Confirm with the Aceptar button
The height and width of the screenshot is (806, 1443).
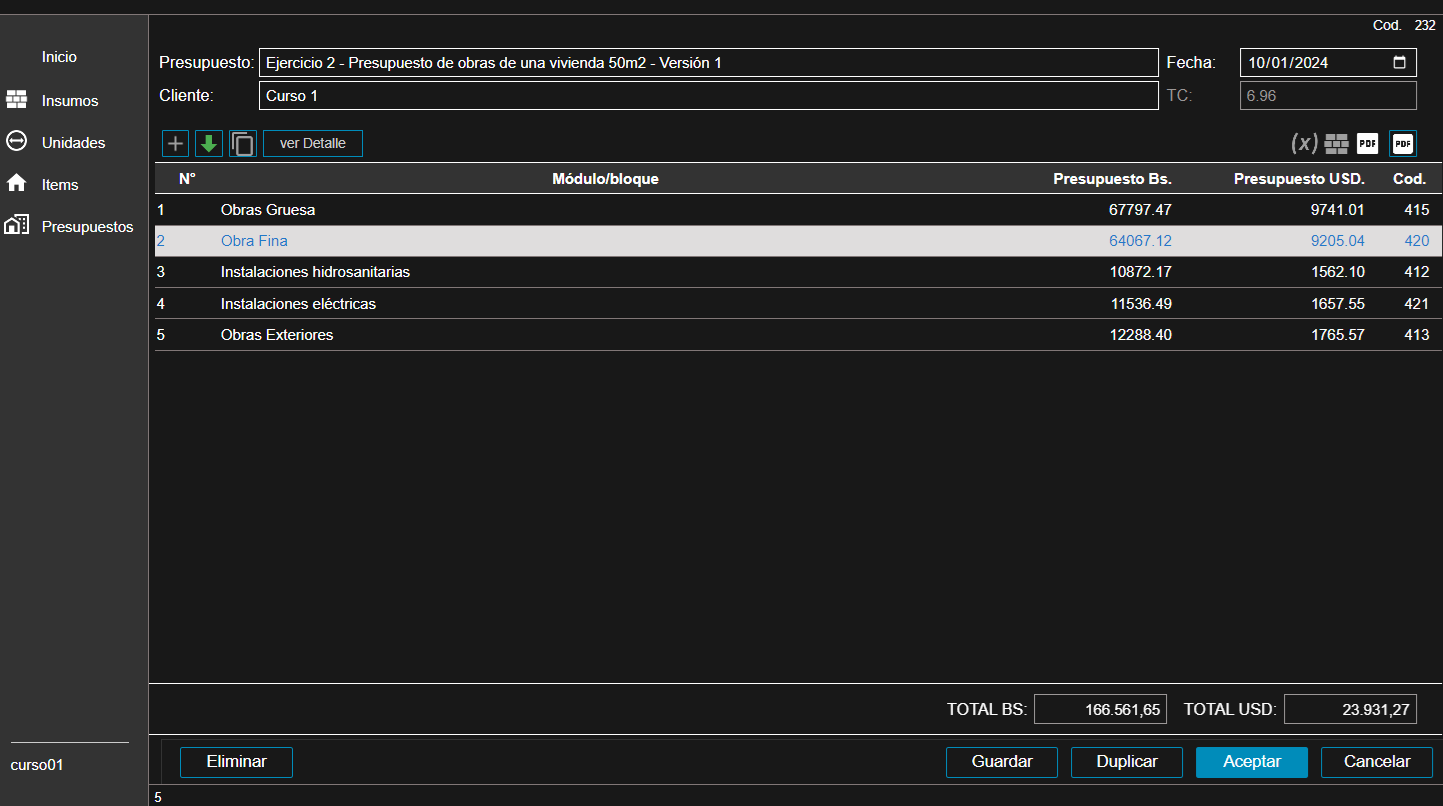click(x=1252, y=762)
